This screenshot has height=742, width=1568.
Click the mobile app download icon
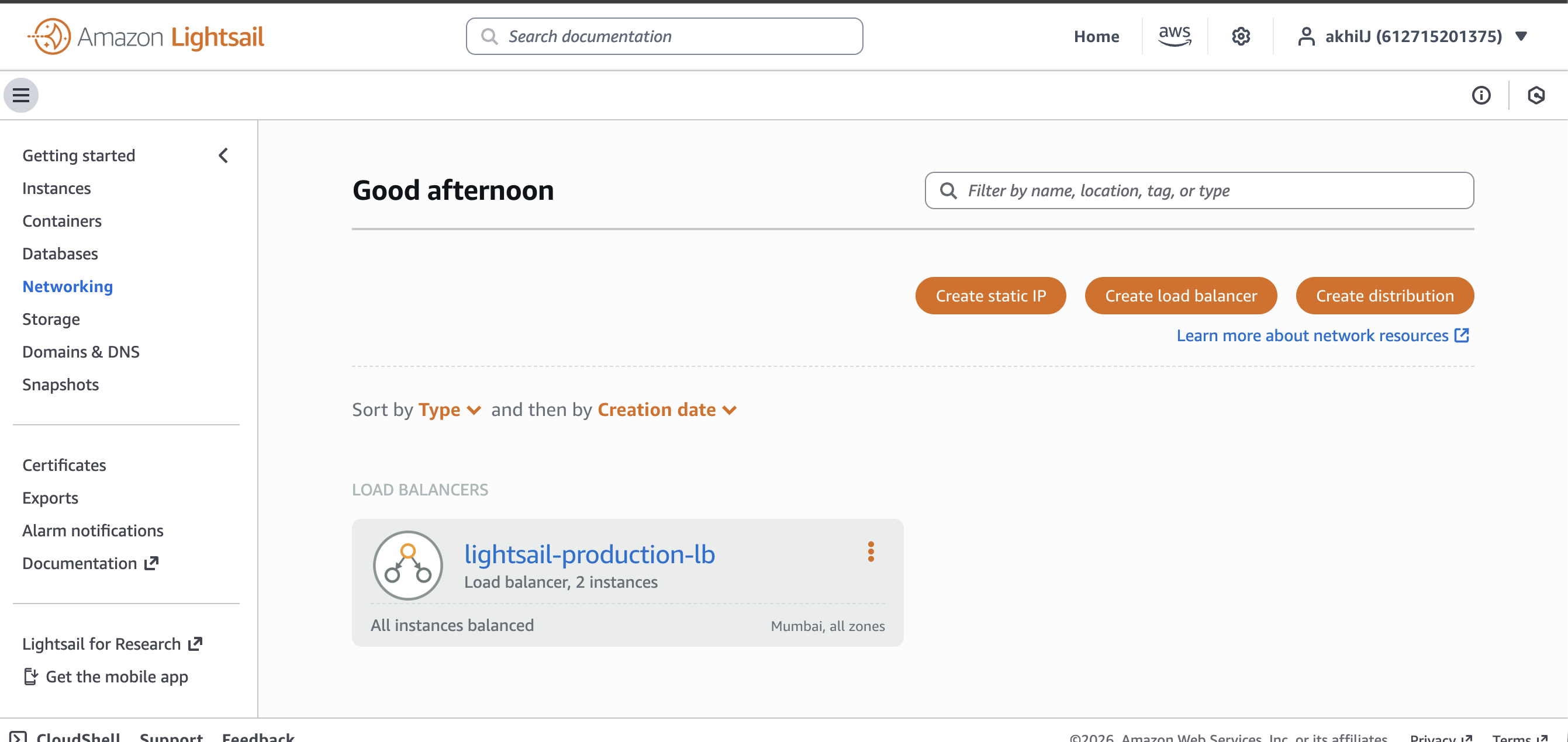[30, 677]
